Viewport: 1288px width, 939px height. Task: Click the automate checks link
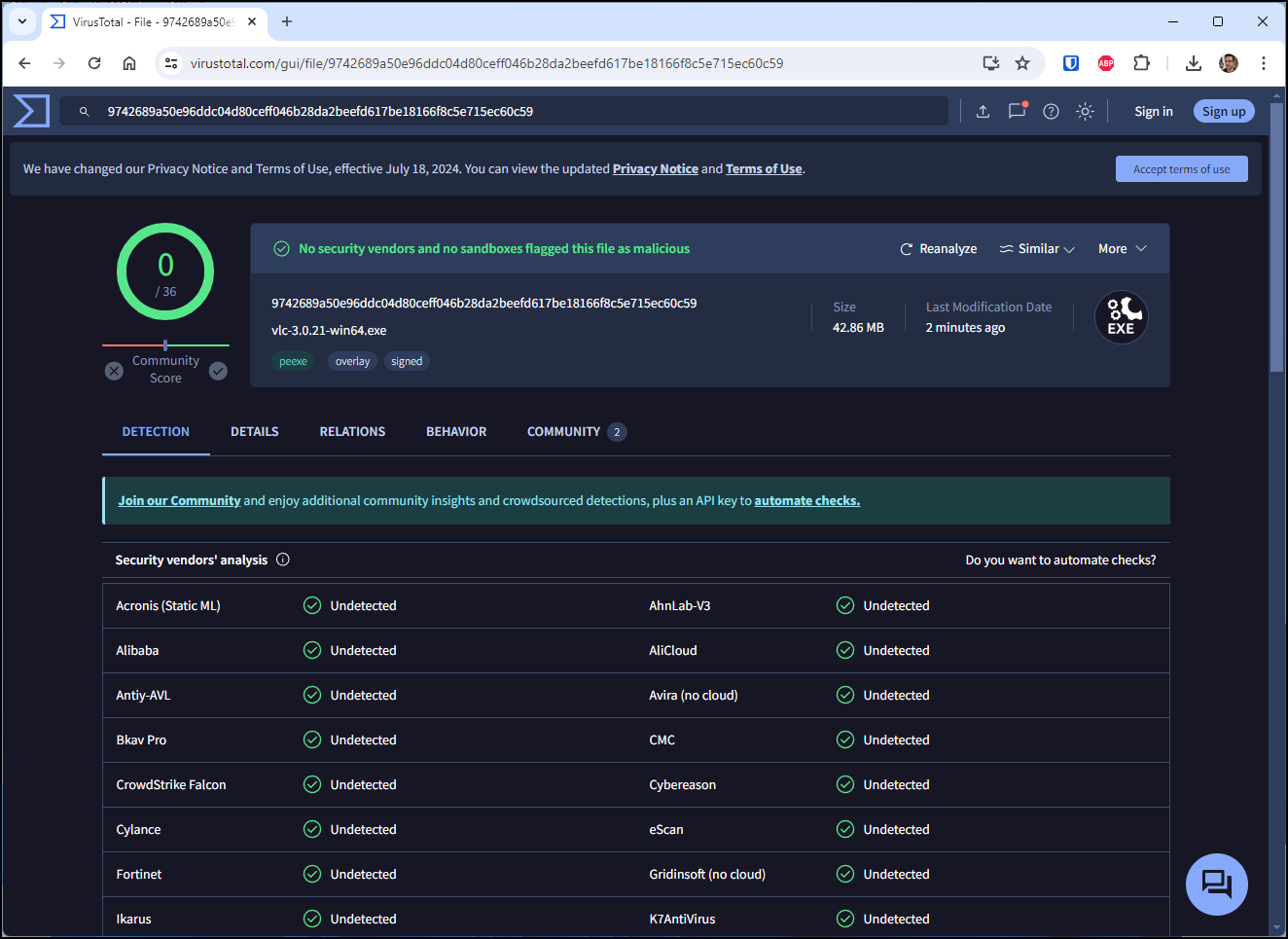click(x=807, y=501)
